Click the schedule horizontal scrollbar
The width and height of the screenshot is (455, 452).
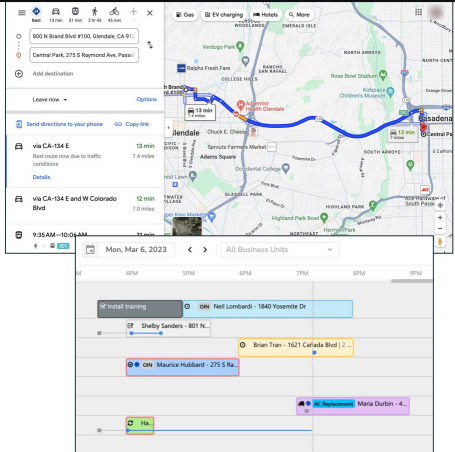(x=412, y=281)
